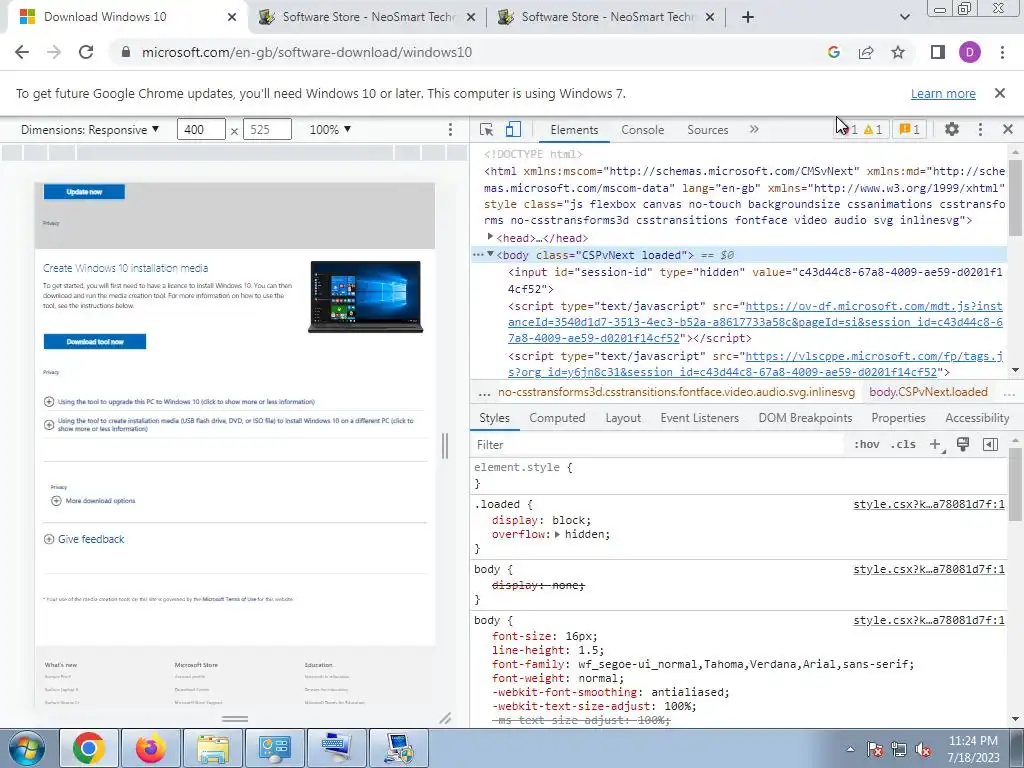Click the viewport width field 400
Image resolution: width=1024 pixels, height=768 pixels.
click(x=201, y=129)
